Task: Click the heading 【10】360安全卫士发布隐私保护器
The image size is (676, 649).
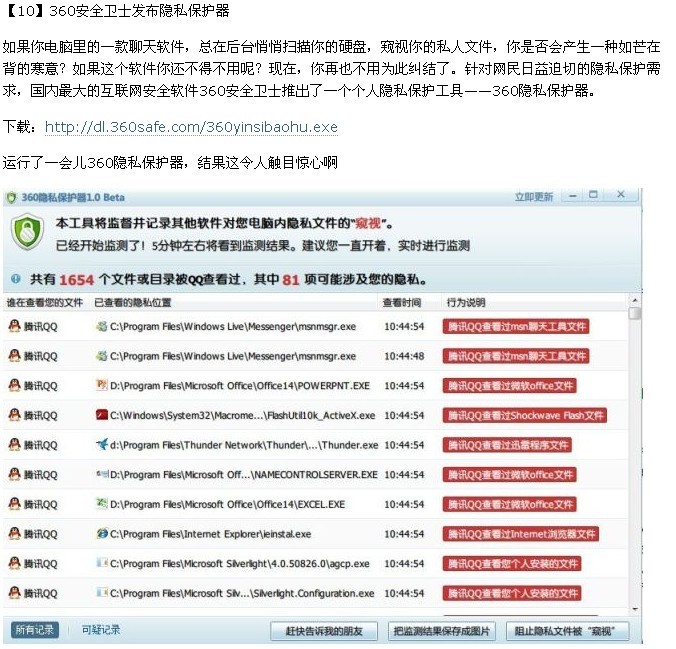Action: coord(117,10)
